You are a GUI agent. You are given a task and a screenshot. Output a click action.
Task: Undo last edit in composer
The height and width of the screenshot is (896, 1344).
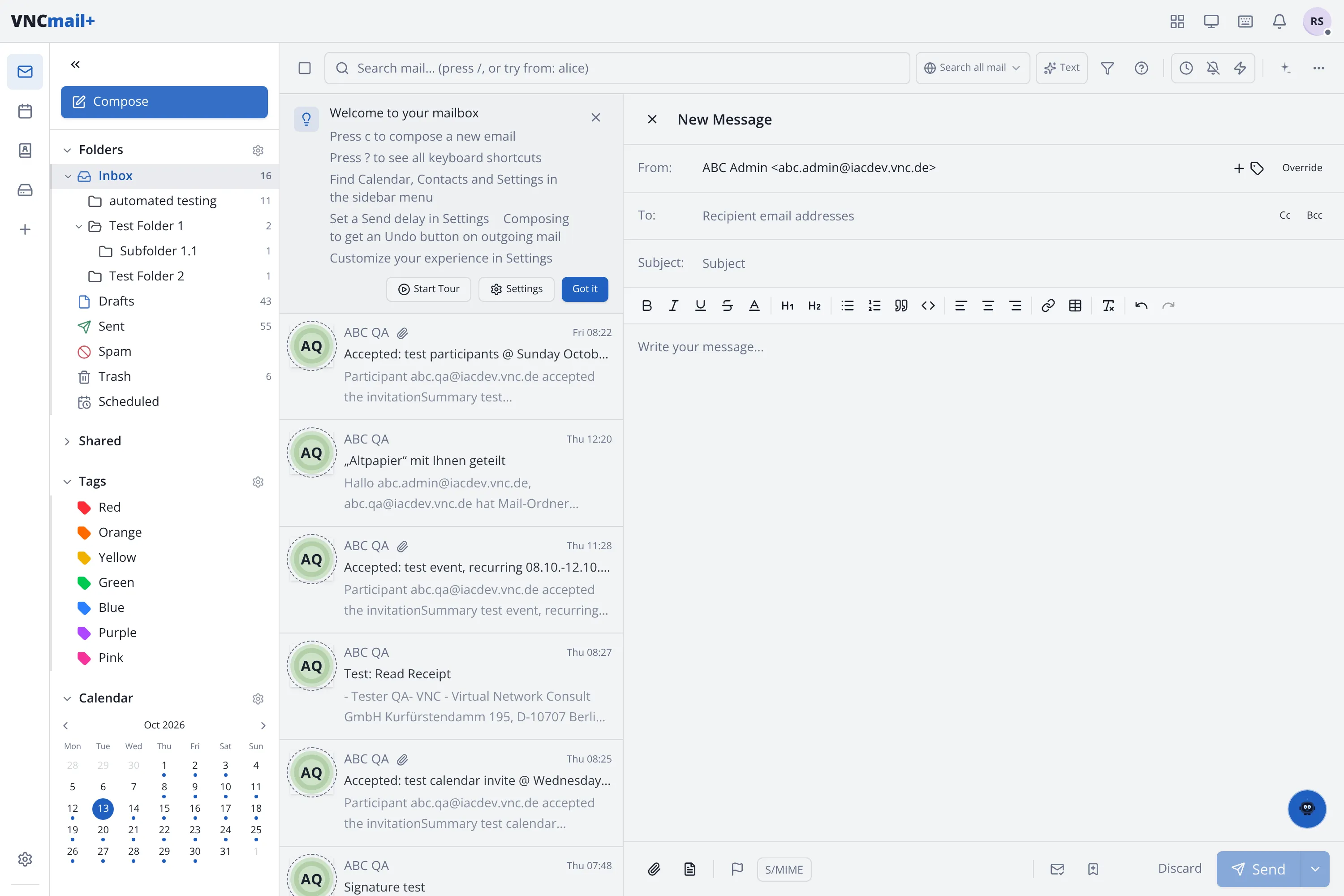click(1141, 306)
